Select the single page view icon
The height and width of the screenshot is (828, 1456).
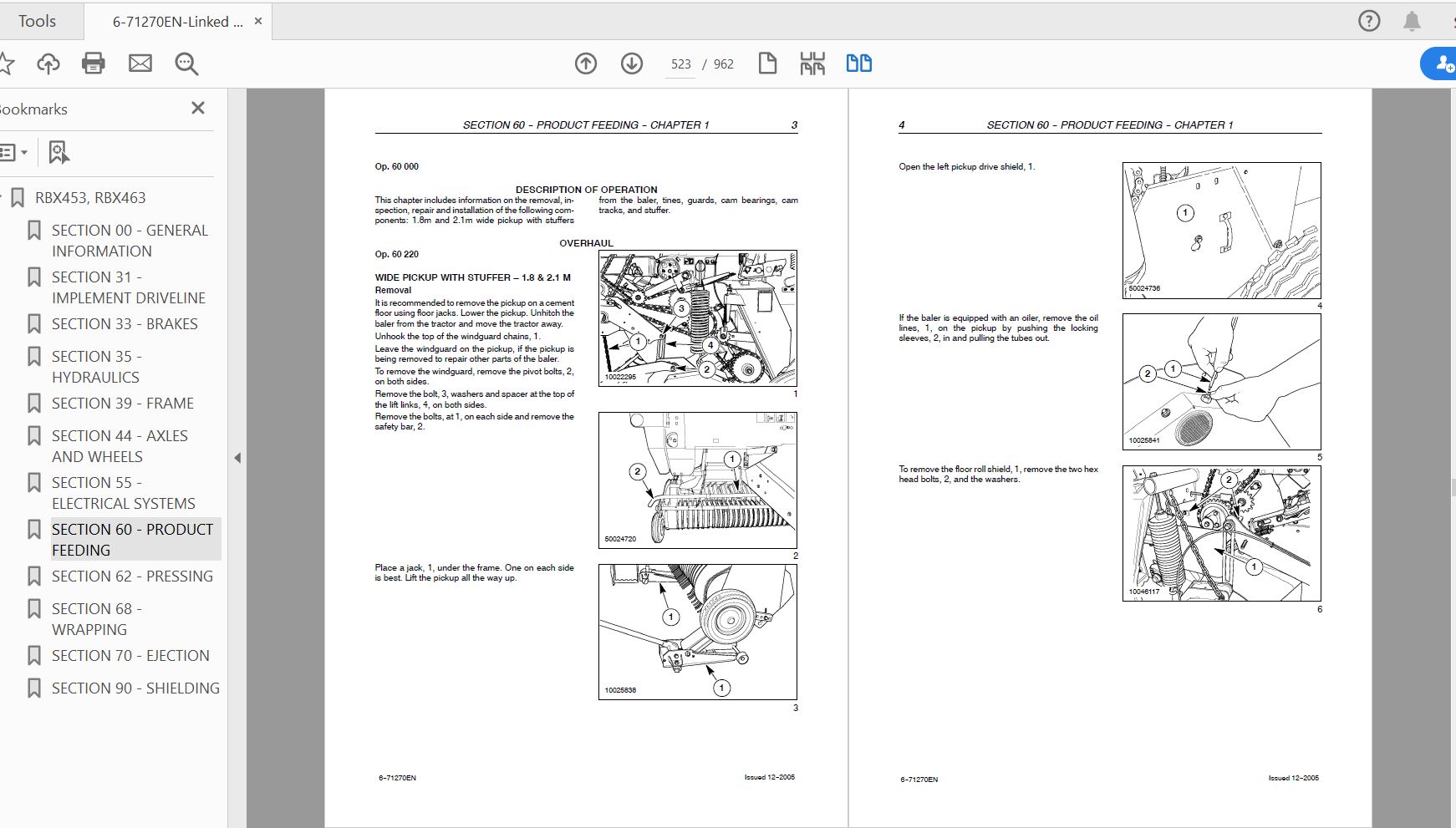(x=767, y=63)
